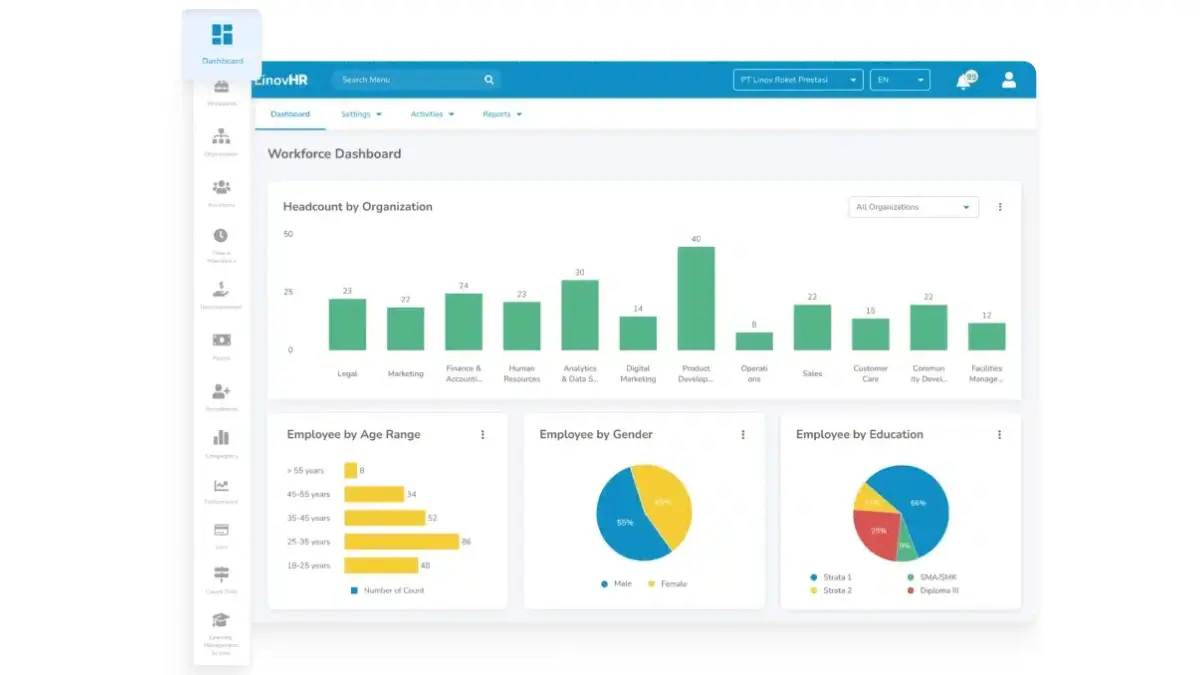Click the Reimbursement icon in the sidebar
This screenshot has height=675, width=1200.
(x=220, y=292)
